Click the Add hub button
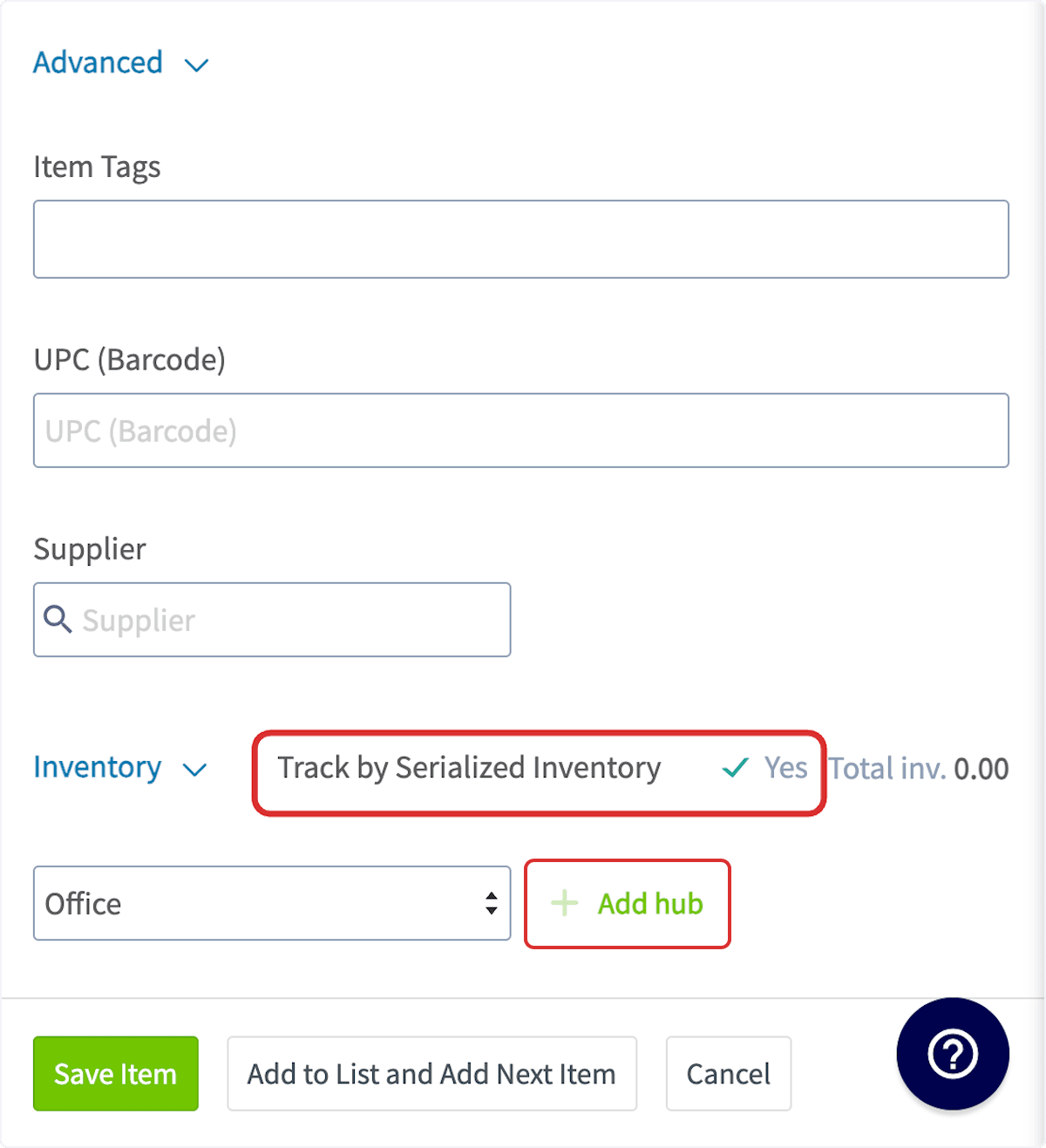 point(628,904)
